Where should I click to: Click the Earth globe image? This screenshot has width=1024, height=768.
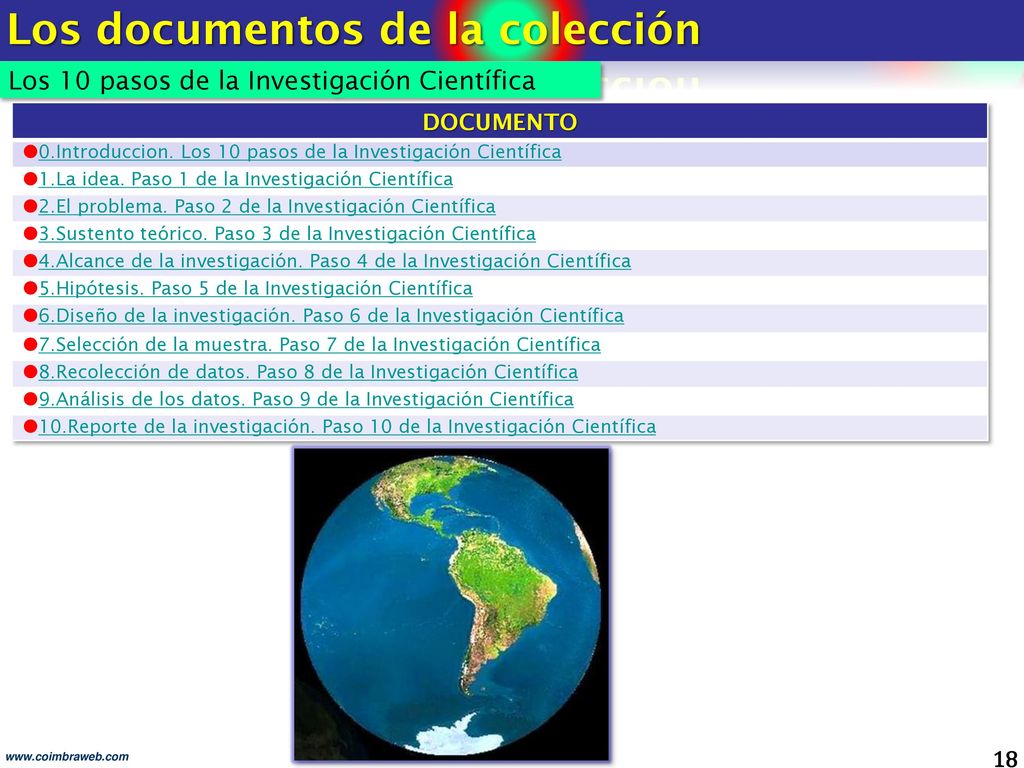click(x=451, y=604)
